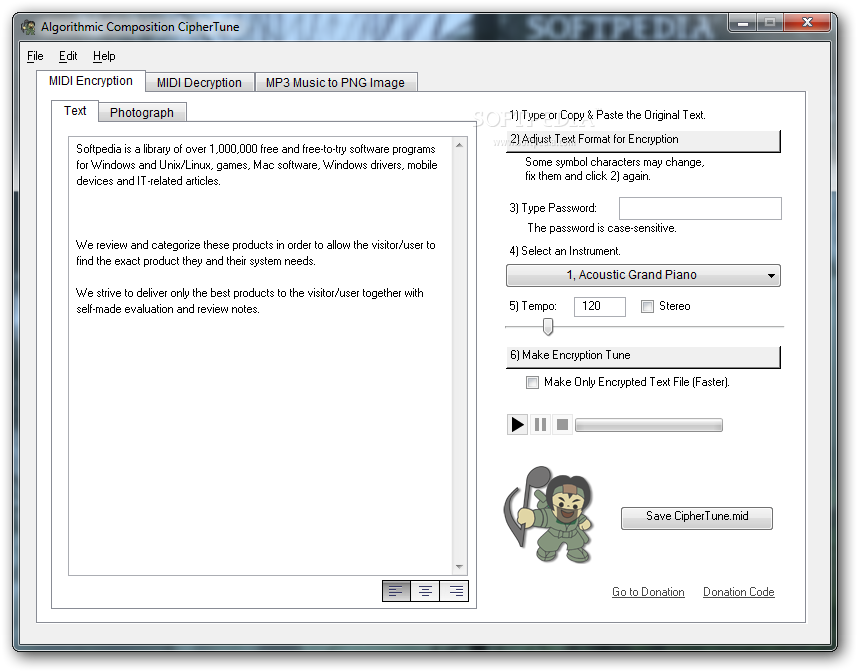The height and width of the screenshot is (672, 858).
Task: Open the Donation Code link
Action: pyautogui.click(x=739, y=592)
